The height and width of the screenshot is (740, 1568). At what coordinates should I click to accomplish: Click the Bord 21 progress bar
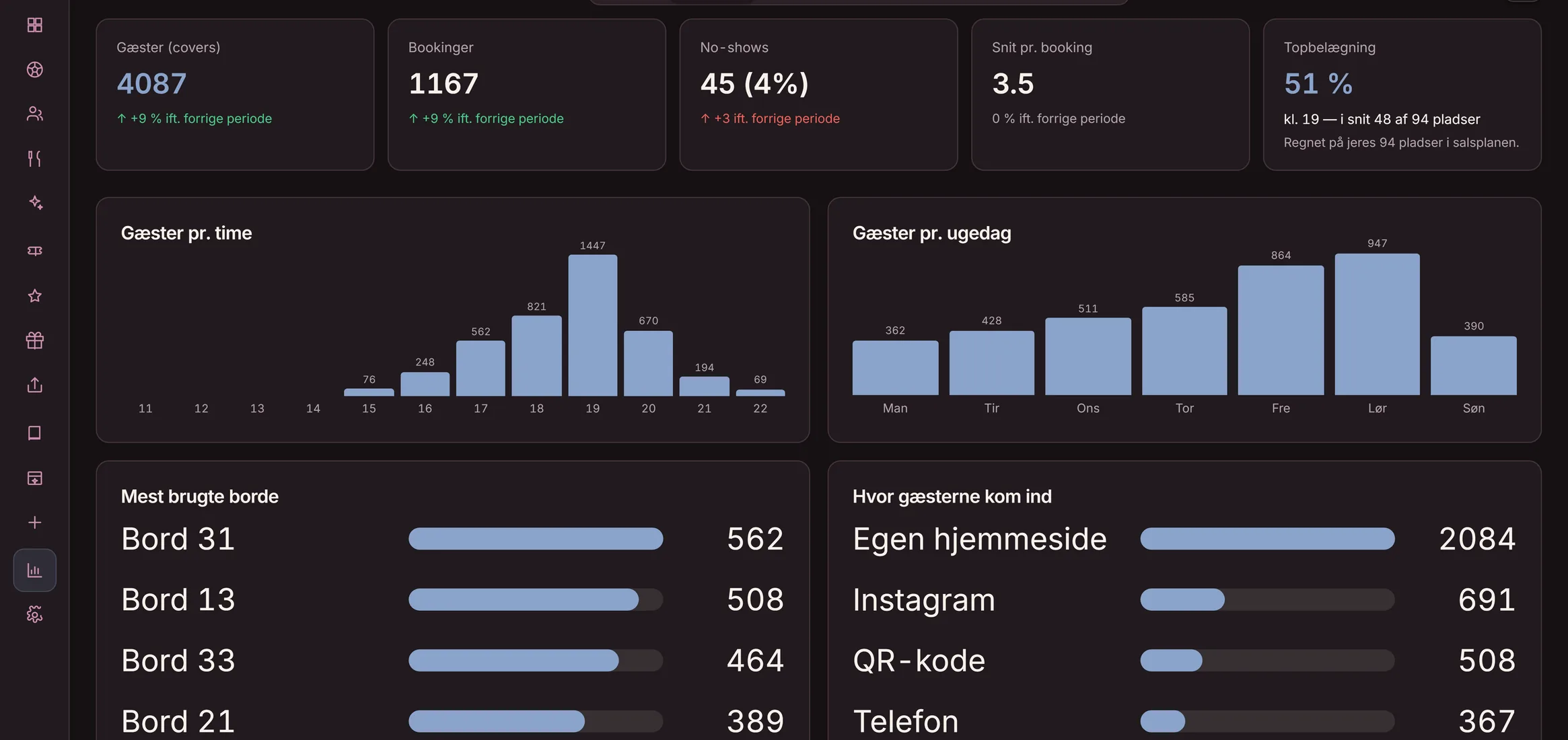point(536,721)
